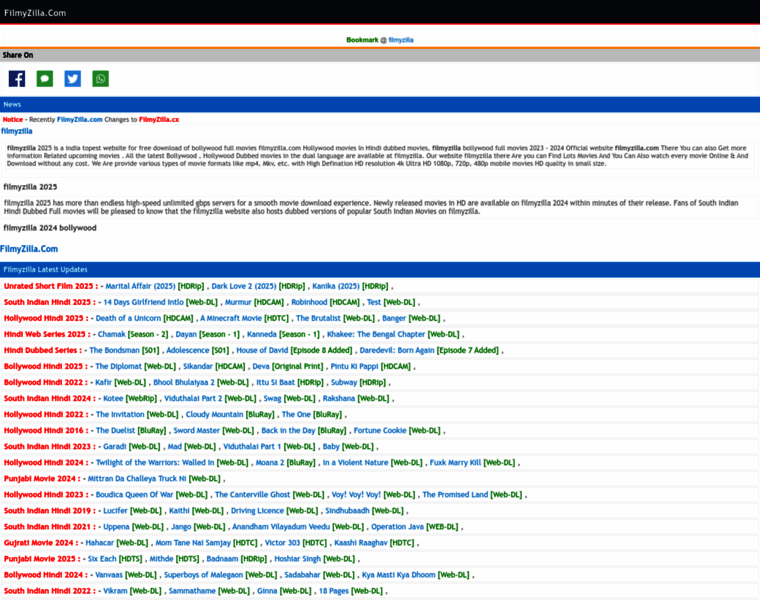Open Marital Affair (2025) movie
The height and width of the screenshot is (600, 760).
140,286
